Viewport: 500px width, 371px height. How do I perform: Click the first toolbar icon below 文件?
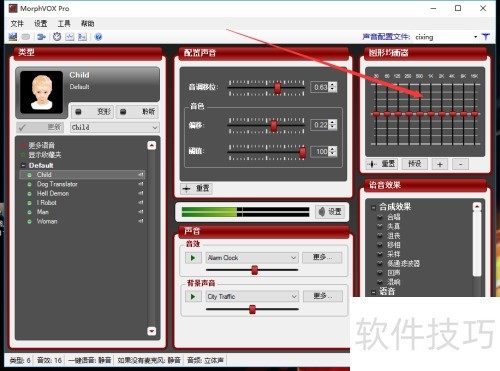pos(13,37)
